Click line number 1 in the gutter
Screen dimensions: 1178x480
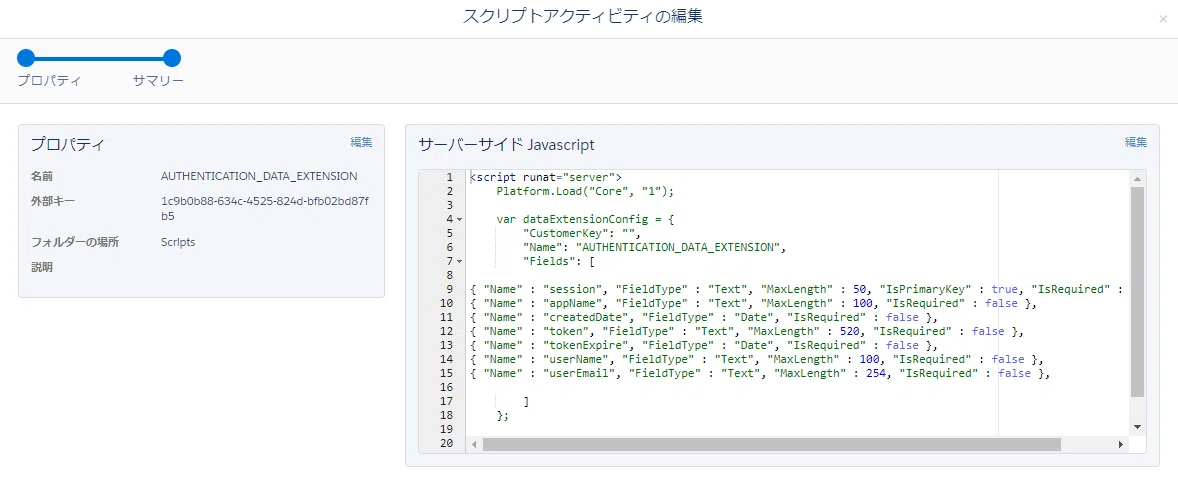449,177
